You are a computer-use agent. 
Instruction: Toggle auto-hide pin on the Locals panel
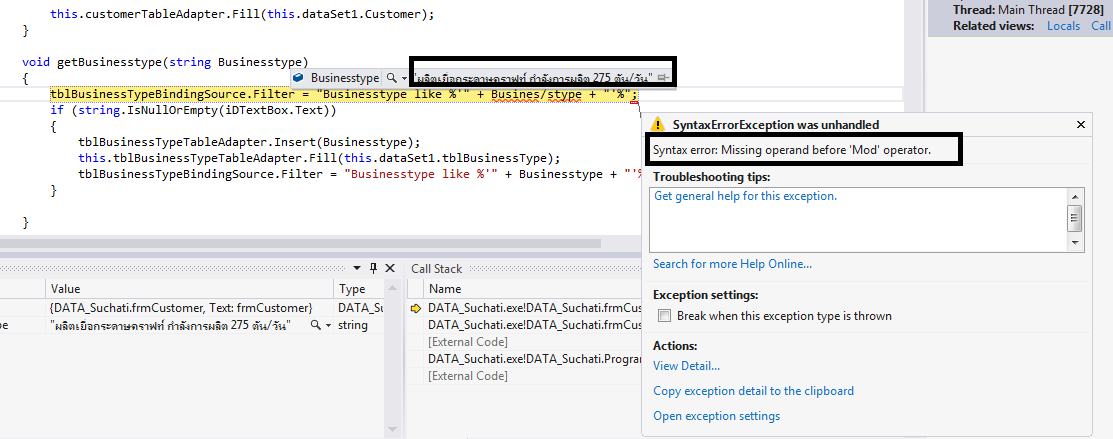coord(373,269)
